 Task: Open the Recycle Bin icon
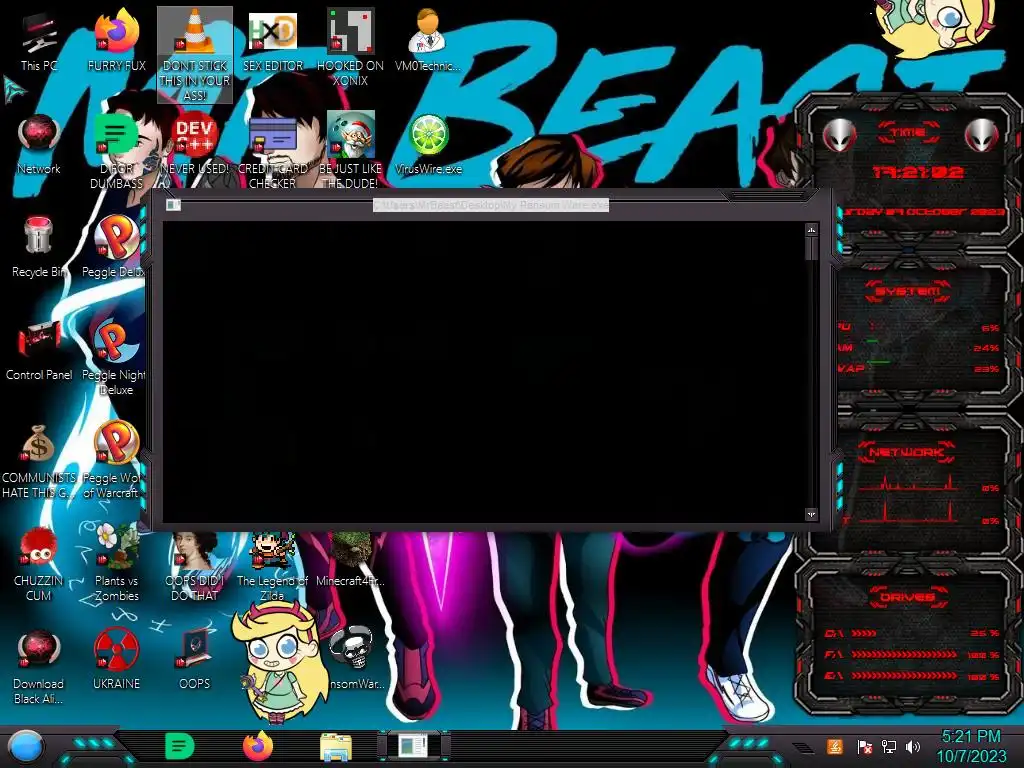[39, 247]
